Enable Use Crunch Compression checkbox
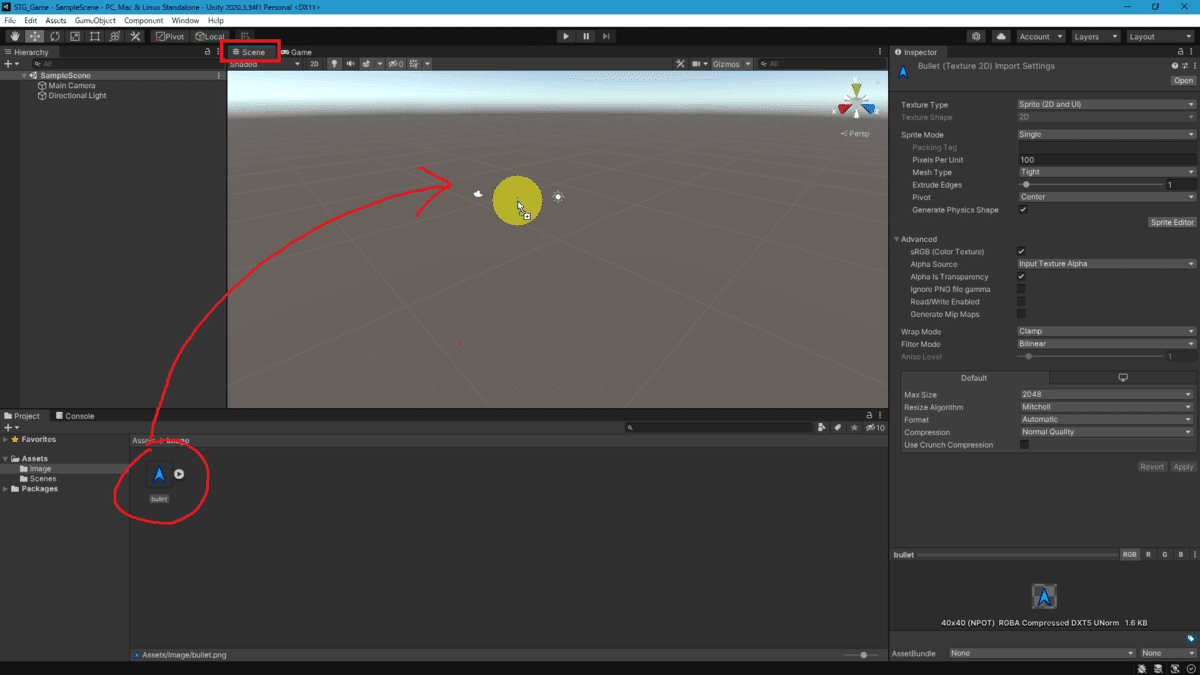The image size is (1200, 675). click(x=1024, y=445)
